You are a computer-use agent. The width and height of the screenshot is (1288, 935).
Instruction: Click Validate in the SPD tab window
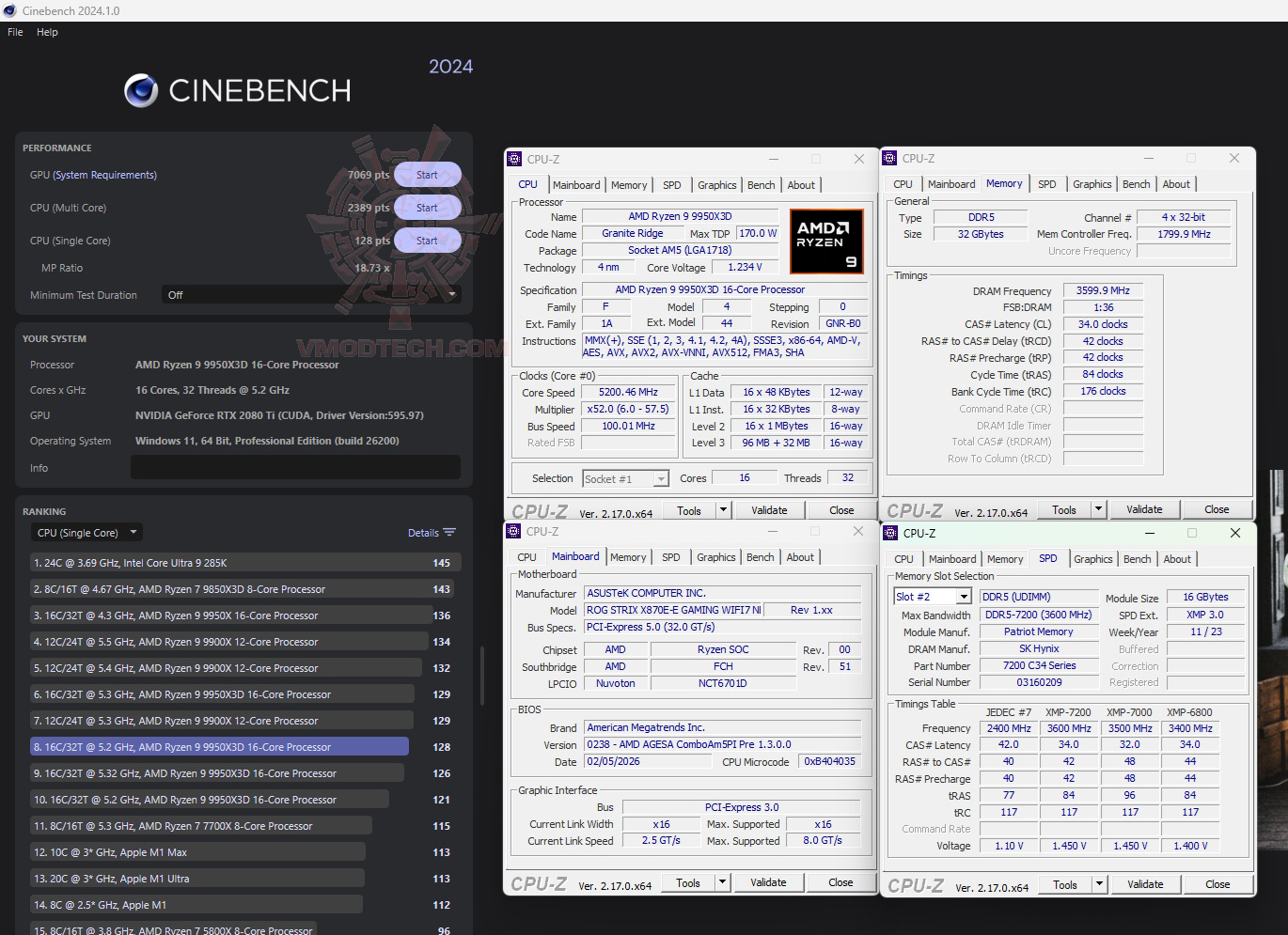pyautogui.click(x=1145, y=884)
